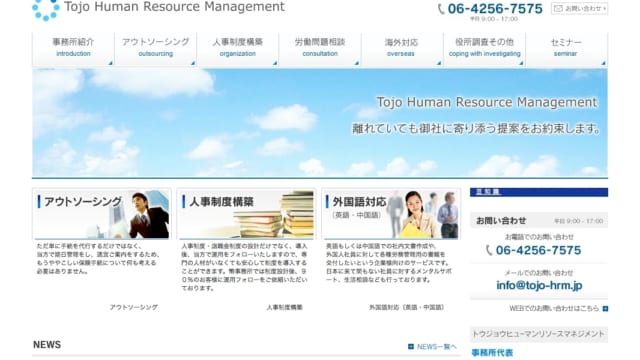Open the 外国語対応 banner image
The height and width of the screenshot is (360, 640).
[391, 214]
